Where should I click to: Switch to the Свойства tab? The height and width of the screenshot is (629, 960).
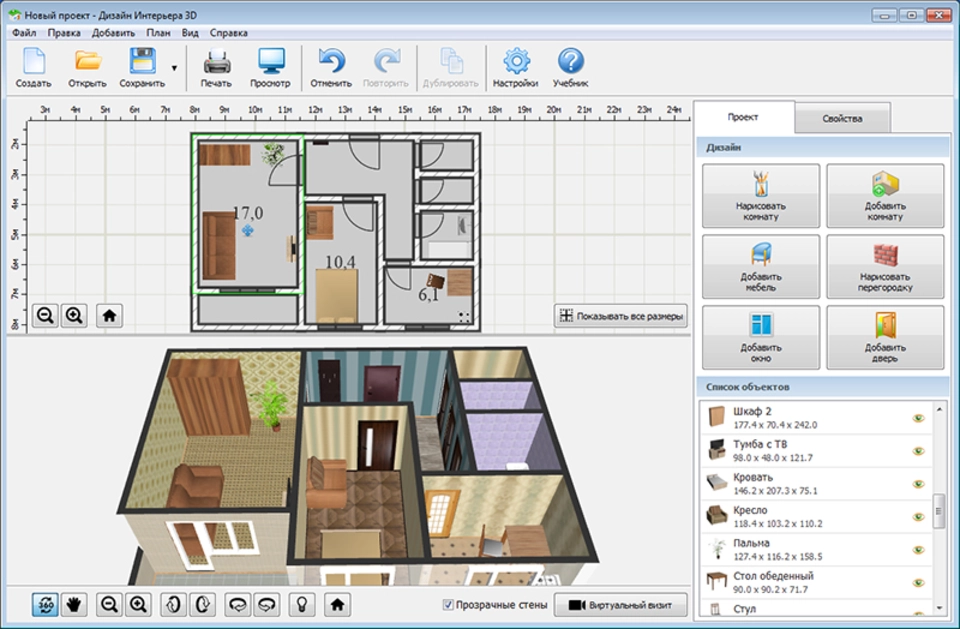point(842,118)
